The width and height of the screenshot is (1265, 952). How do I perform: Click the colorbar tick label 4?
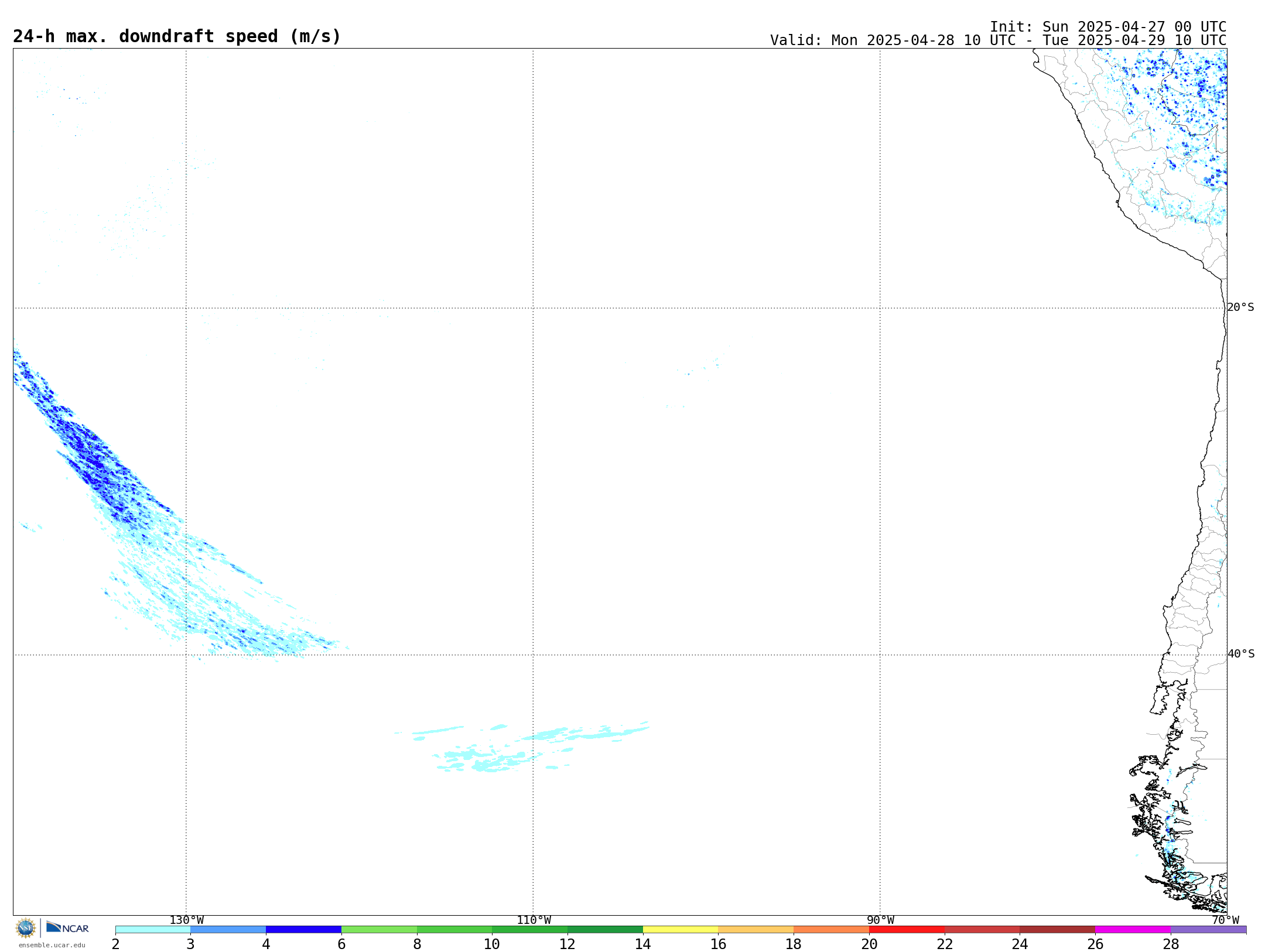pos(266,944)
